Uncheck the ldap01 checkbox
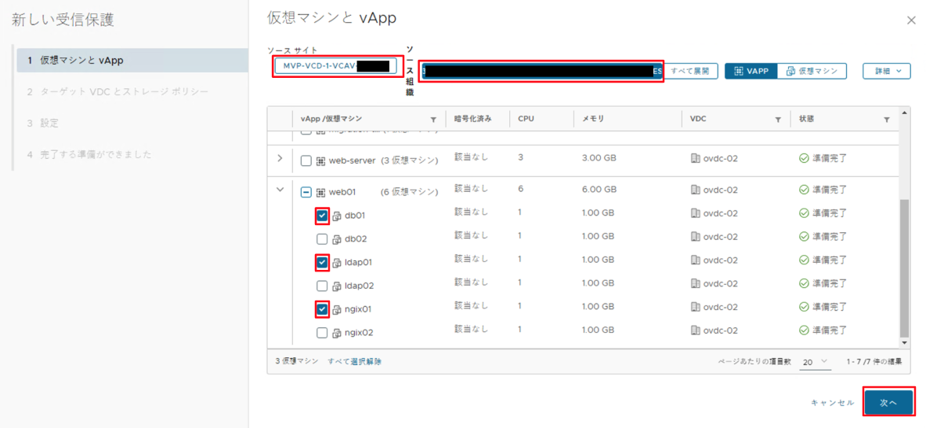The height and width of the screenshot is (428, 926). pyautogui.click(x=322, y=262)
